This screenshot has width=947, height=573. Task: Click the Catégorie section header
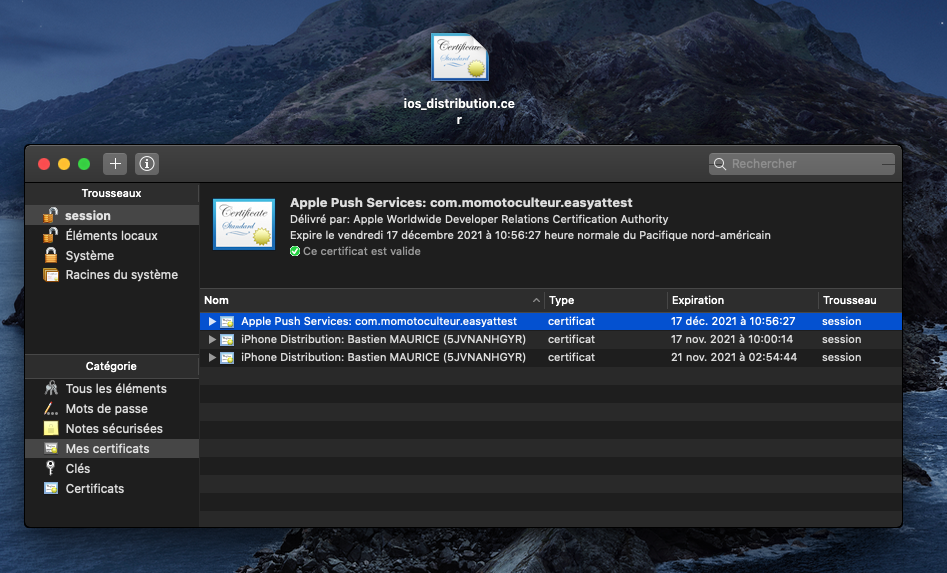(x=112, y=366)
